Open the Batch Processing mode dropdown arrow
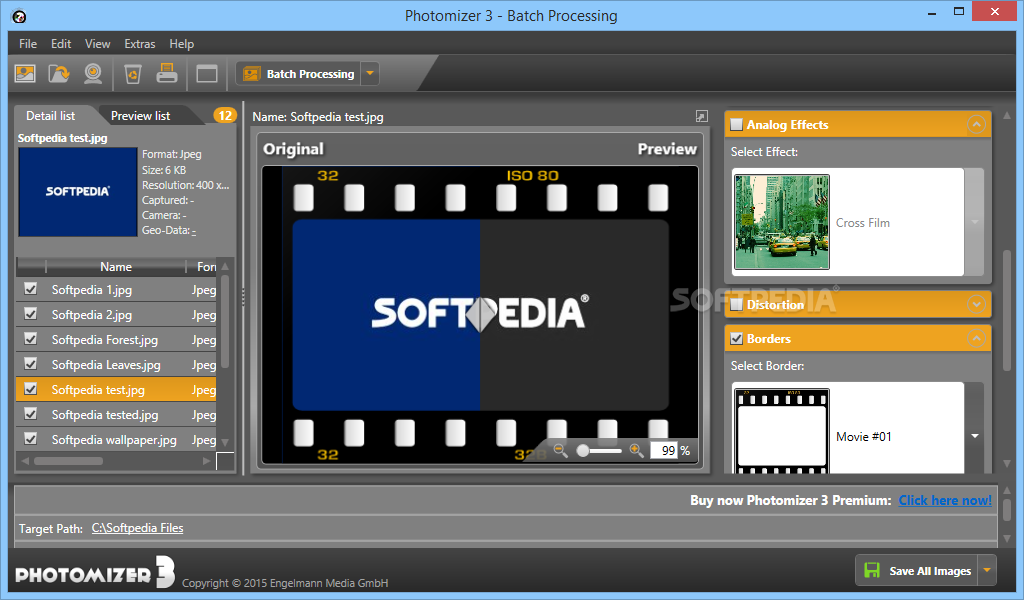This screenshot has width=1024, height=600. coord(370,74)
